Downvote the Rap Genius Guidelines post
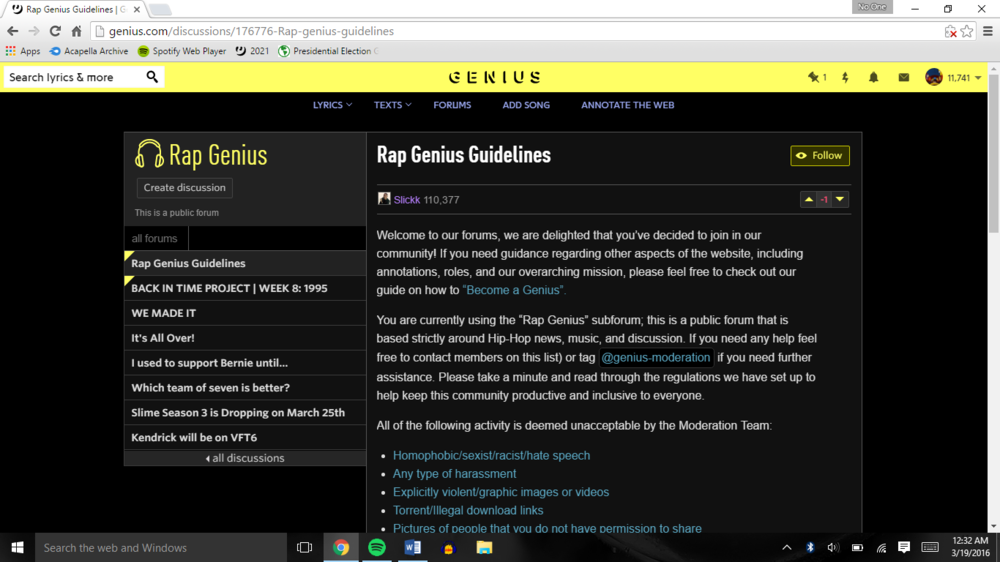Viewport: 1000px width, 562px height. pyautogui.click(x=840, y=200)
